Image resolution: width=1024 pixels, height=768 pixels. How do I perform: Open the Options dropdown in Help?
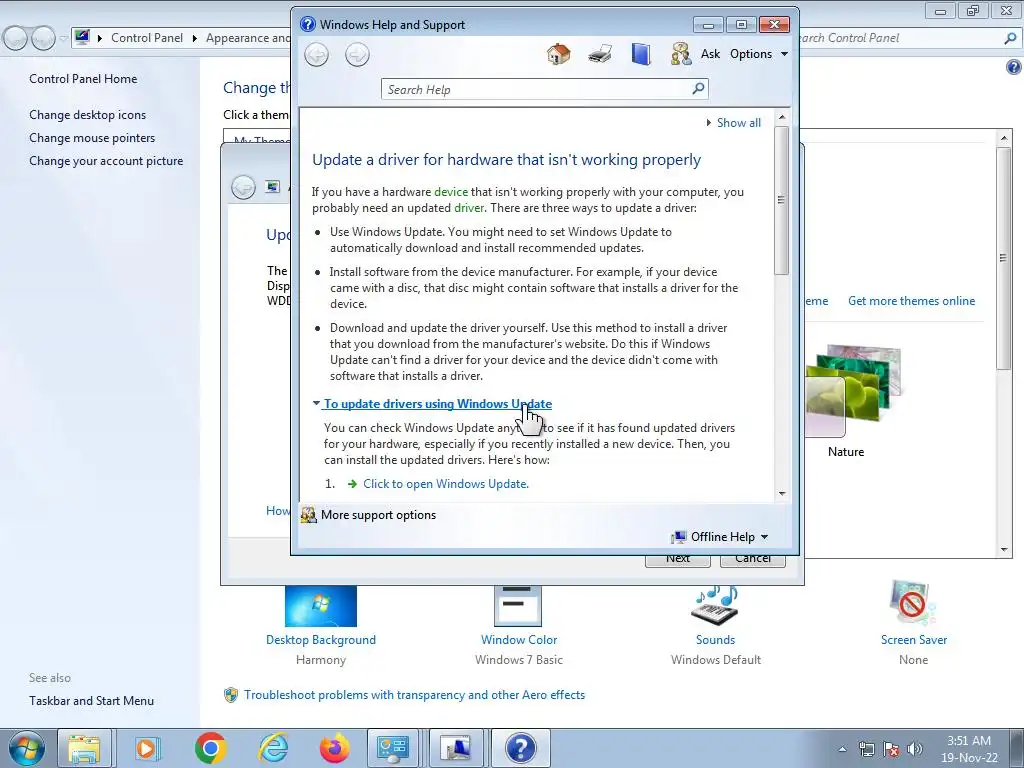pos(759,54)
